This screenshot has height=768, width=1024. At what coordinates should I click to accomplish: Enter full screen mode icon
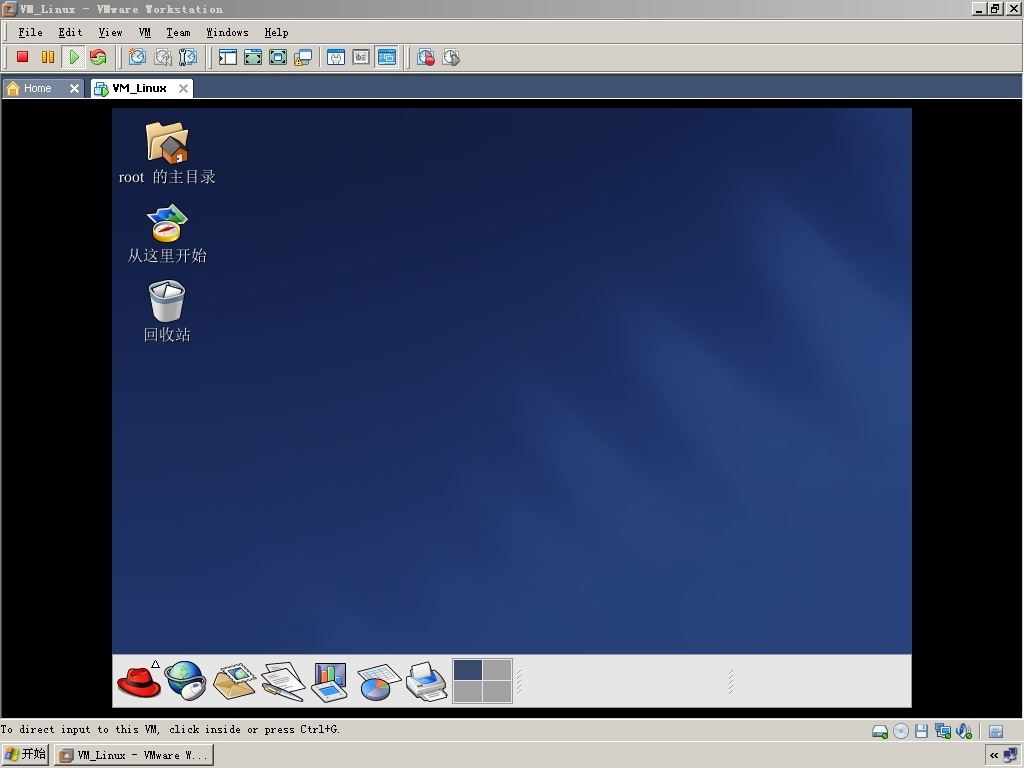click(278, 57)
